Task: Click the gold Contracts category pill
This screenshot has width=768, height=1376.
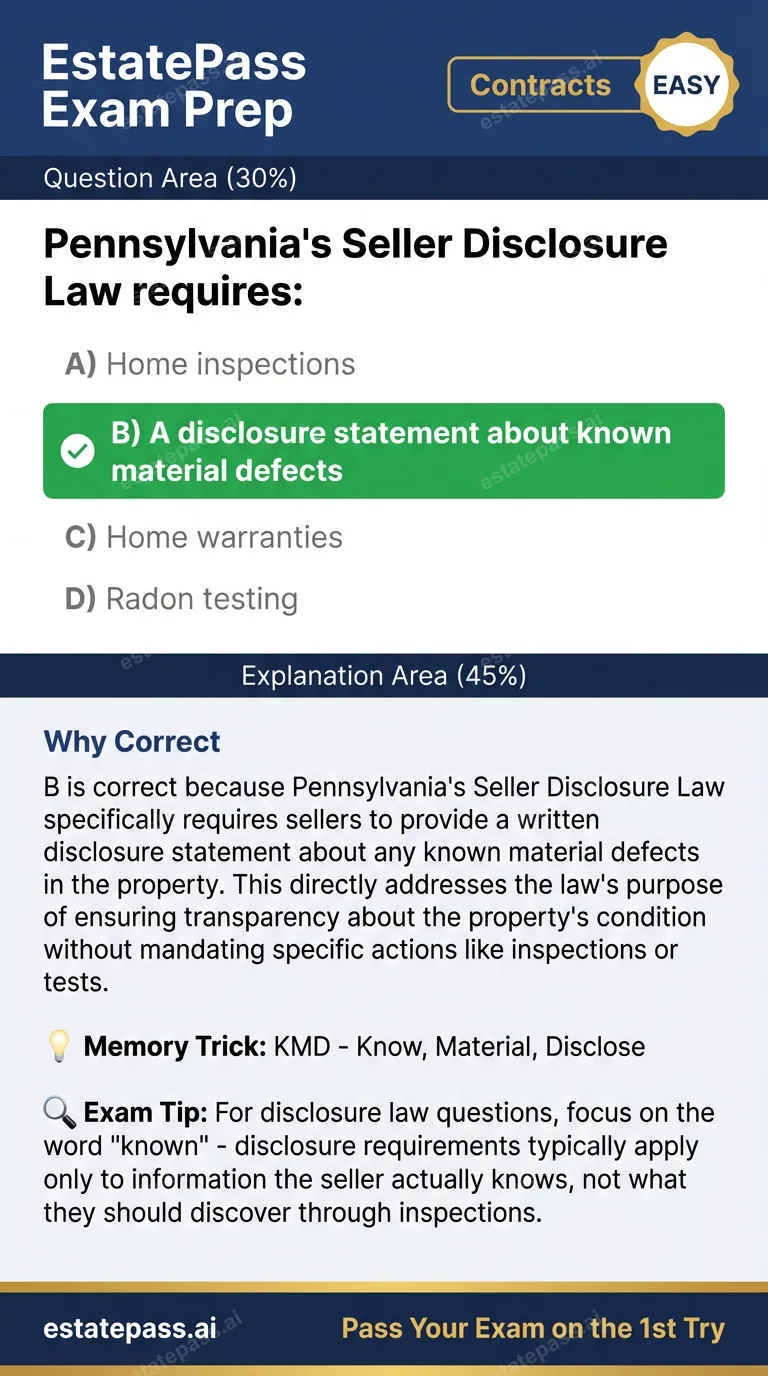Action: pyautogui.click(x=541, y=85)
